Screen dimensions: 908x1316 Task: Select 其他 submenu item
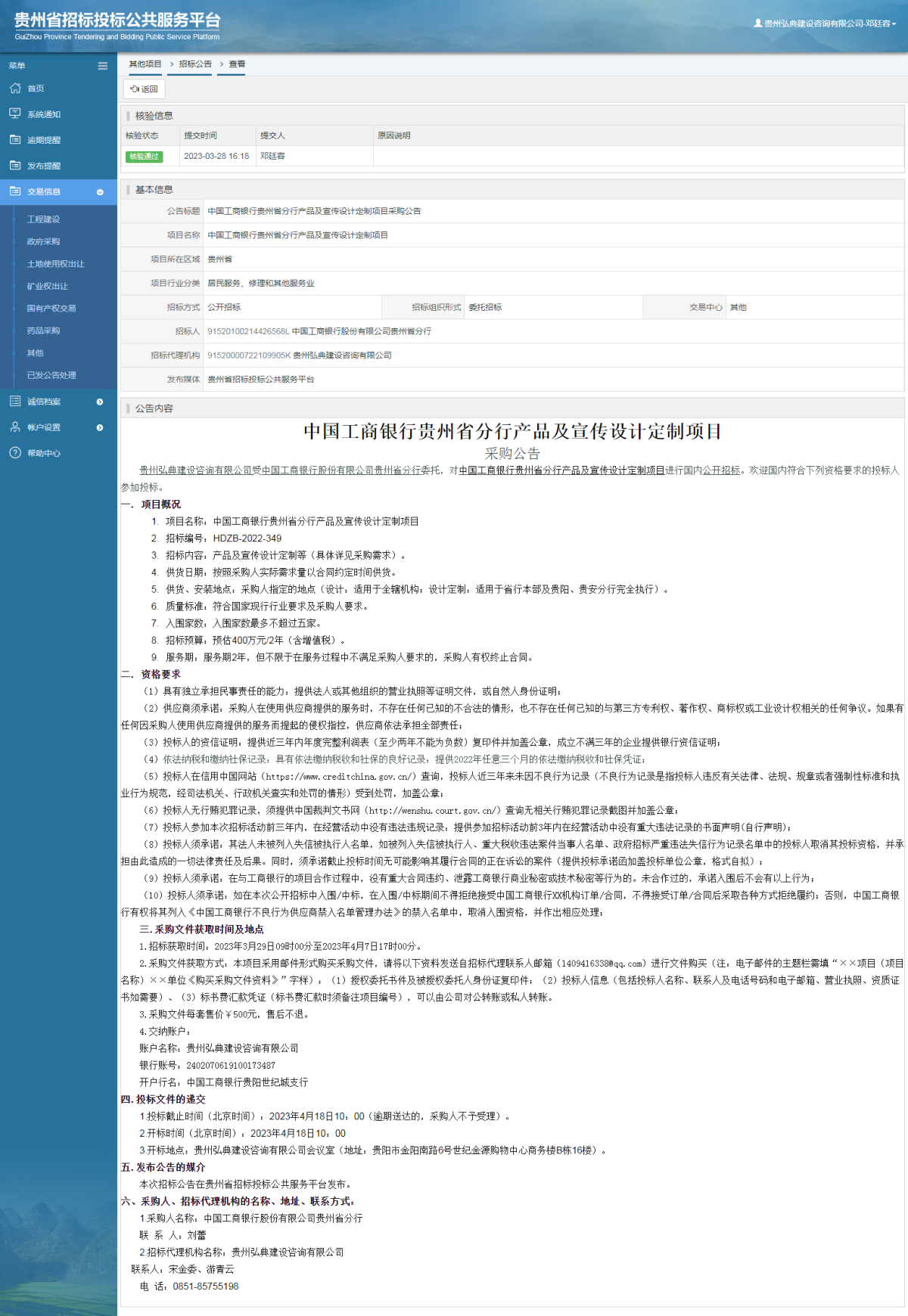[36, 352]
